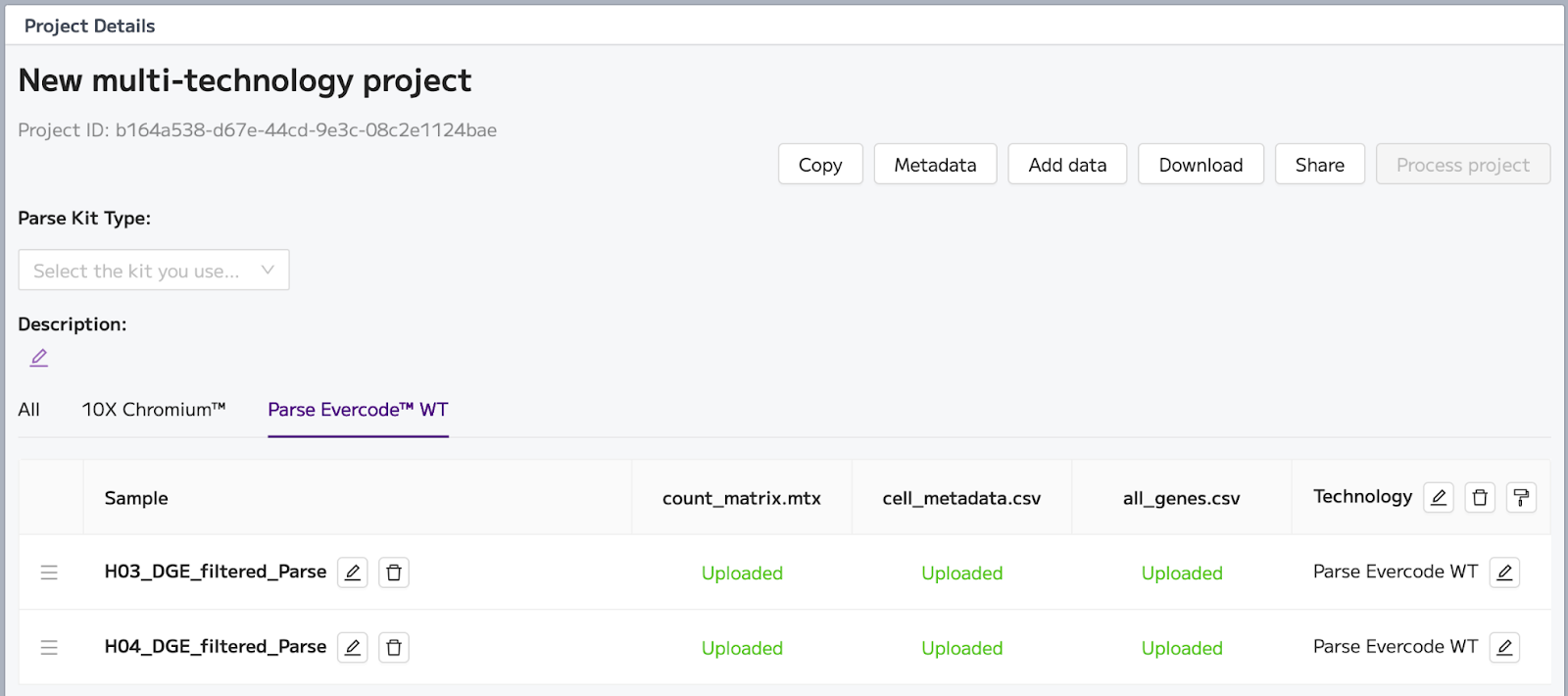
Task: Switch to the 10X Chromium tab
Action: pyautogui.click(x=154, y=410)
